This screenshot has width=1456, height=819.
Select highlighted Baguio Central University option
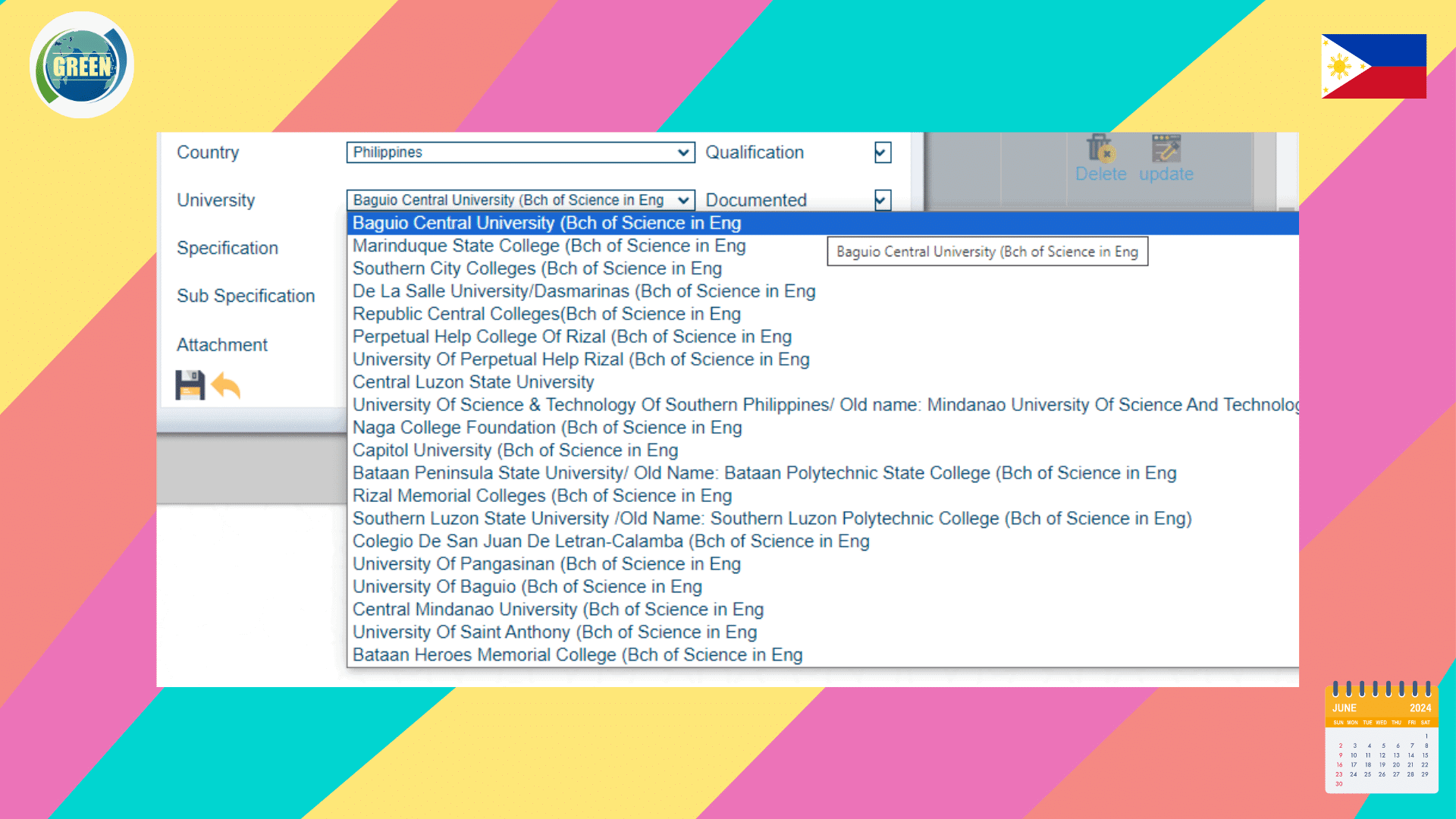point(546,223)
